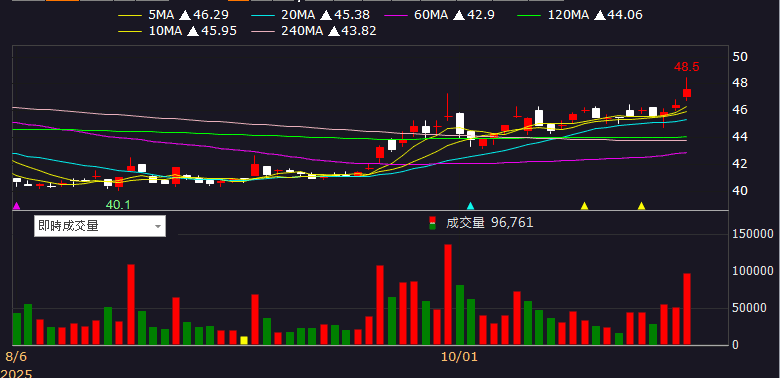Image resolution: width=780 pixels, height=378 pixels.
Task: Click the 50 price axis label
Action: click(740, 56)
